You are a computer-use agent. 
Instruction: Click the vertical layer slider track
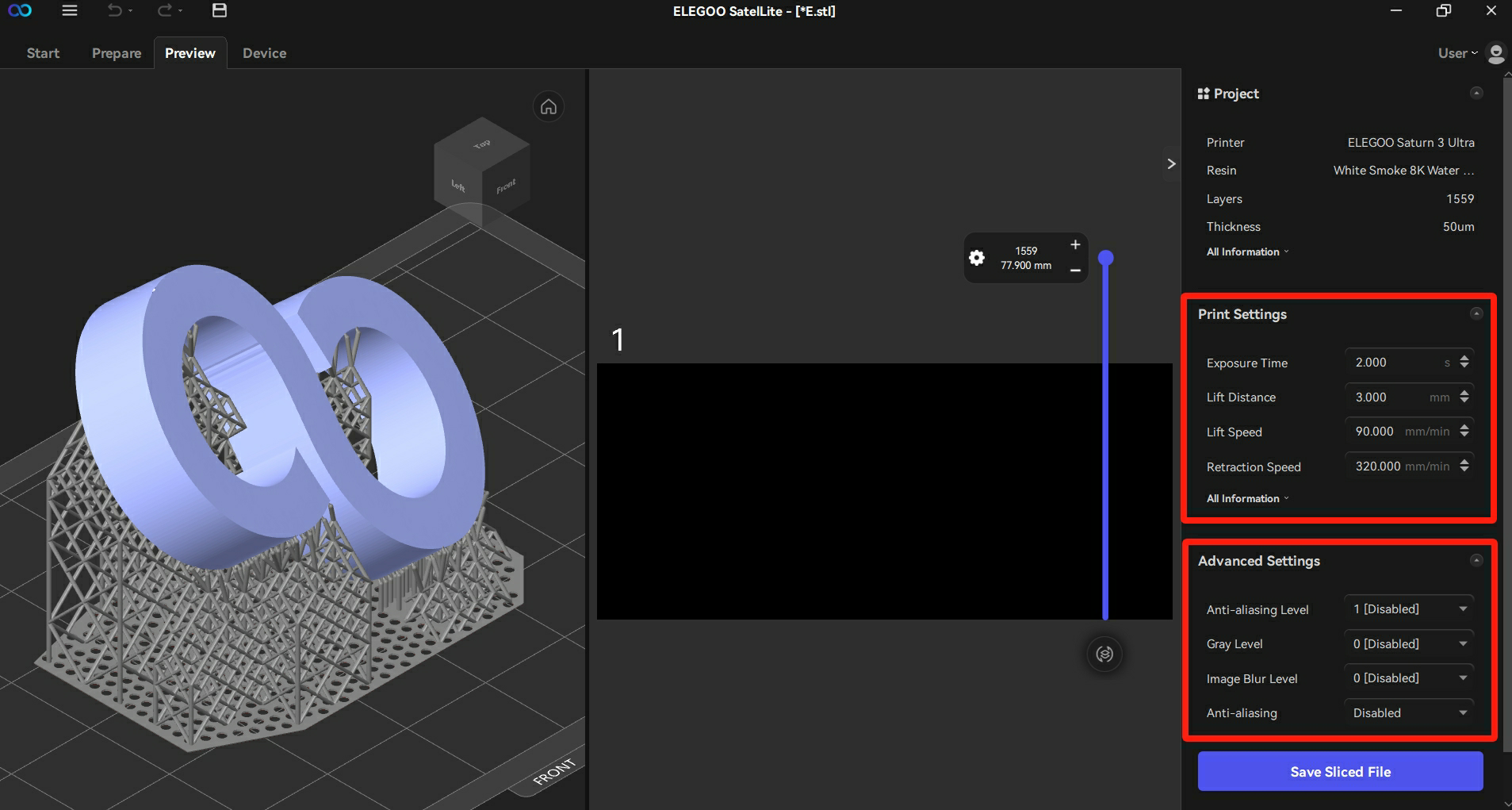pyautogui.click(x=1105, y=440)
